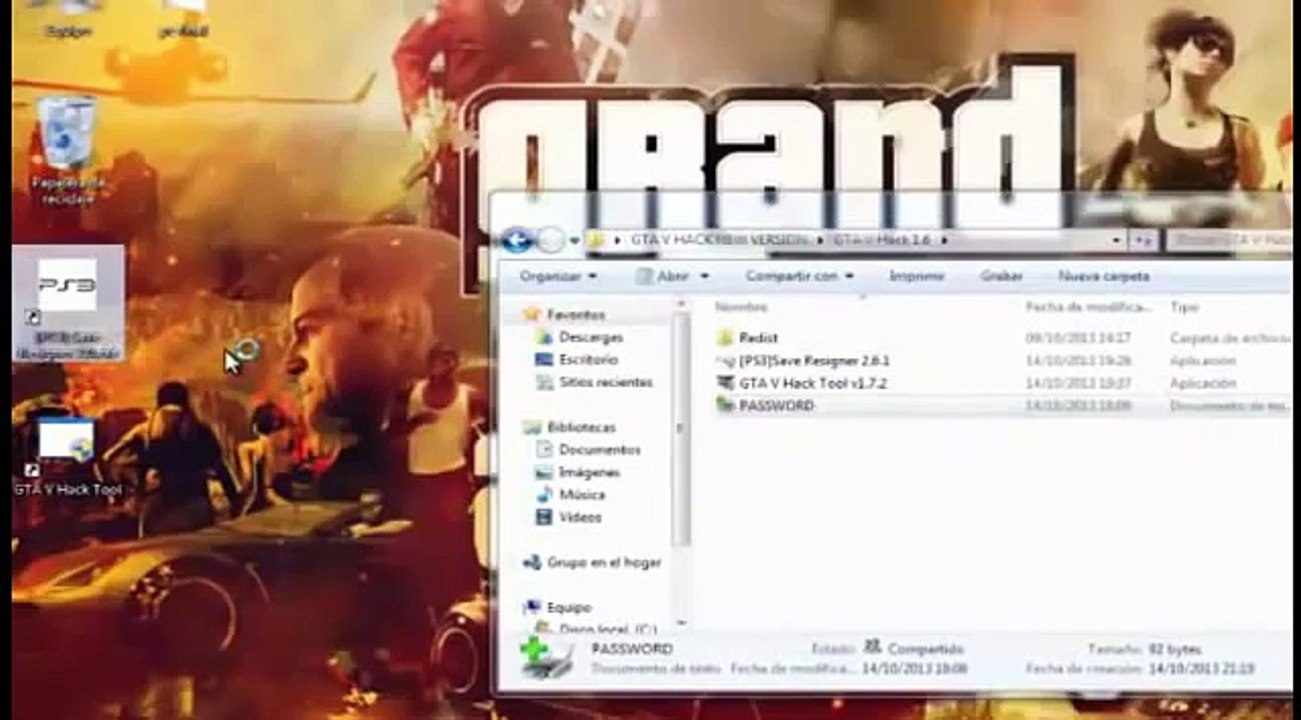
Task: Click the Save Resigner application icon
Action: (725, 360)
